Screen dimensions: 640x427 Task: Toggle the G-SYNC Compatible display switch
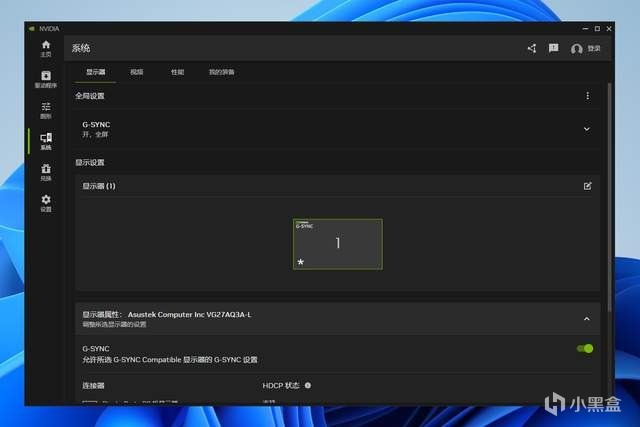(584, 349)
